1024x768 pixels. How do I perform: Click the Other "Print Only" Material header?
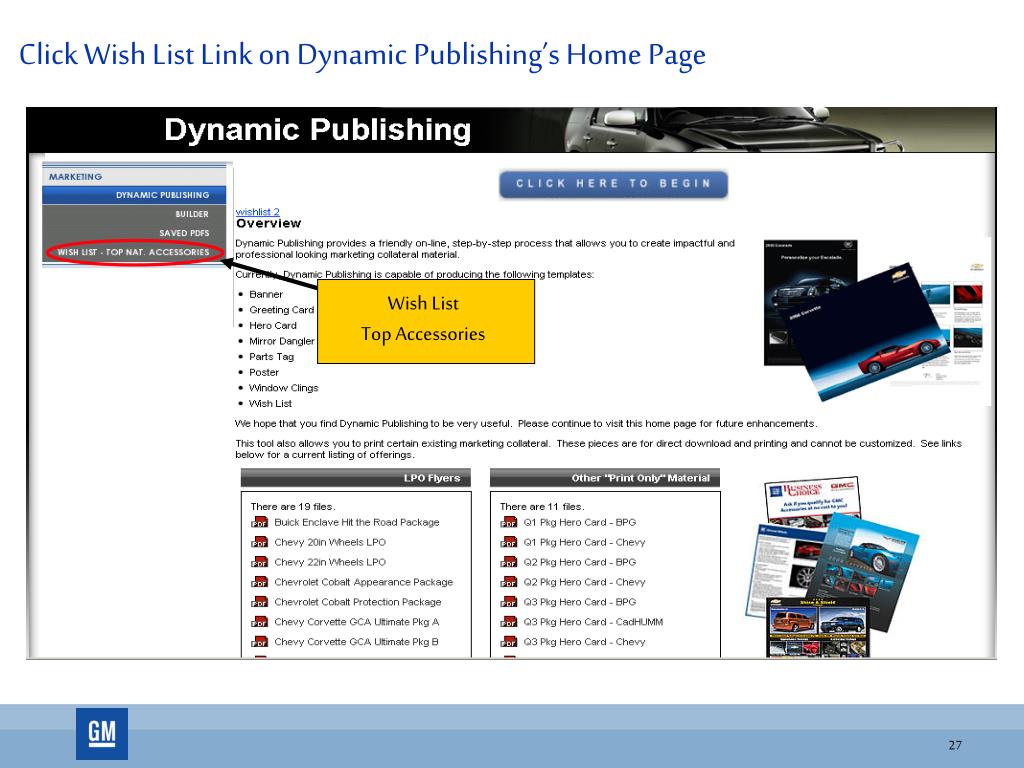coord(605,478)
